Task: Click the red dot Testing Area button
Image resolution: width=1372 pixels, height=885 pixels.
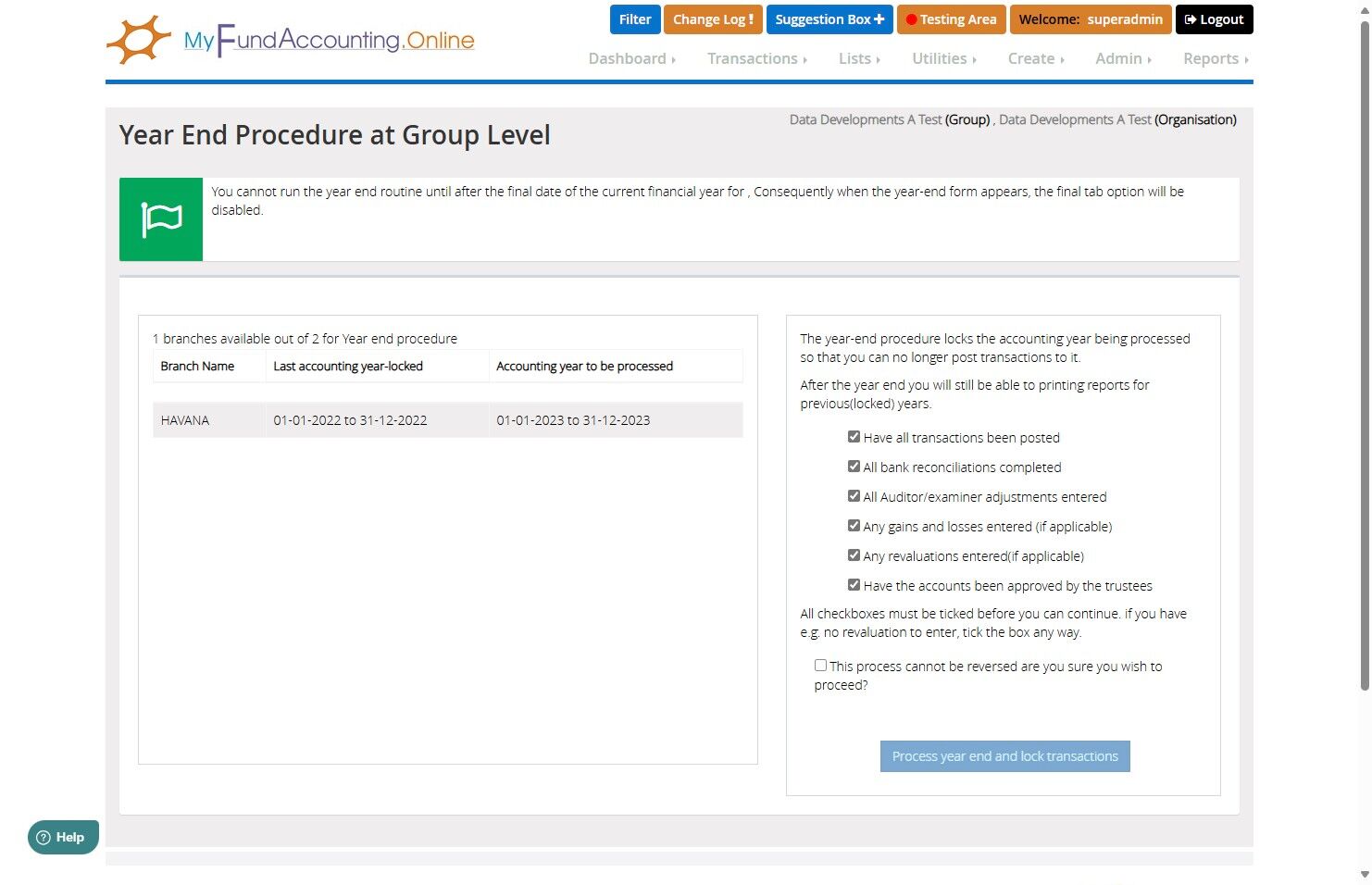Action: [951, 19]
